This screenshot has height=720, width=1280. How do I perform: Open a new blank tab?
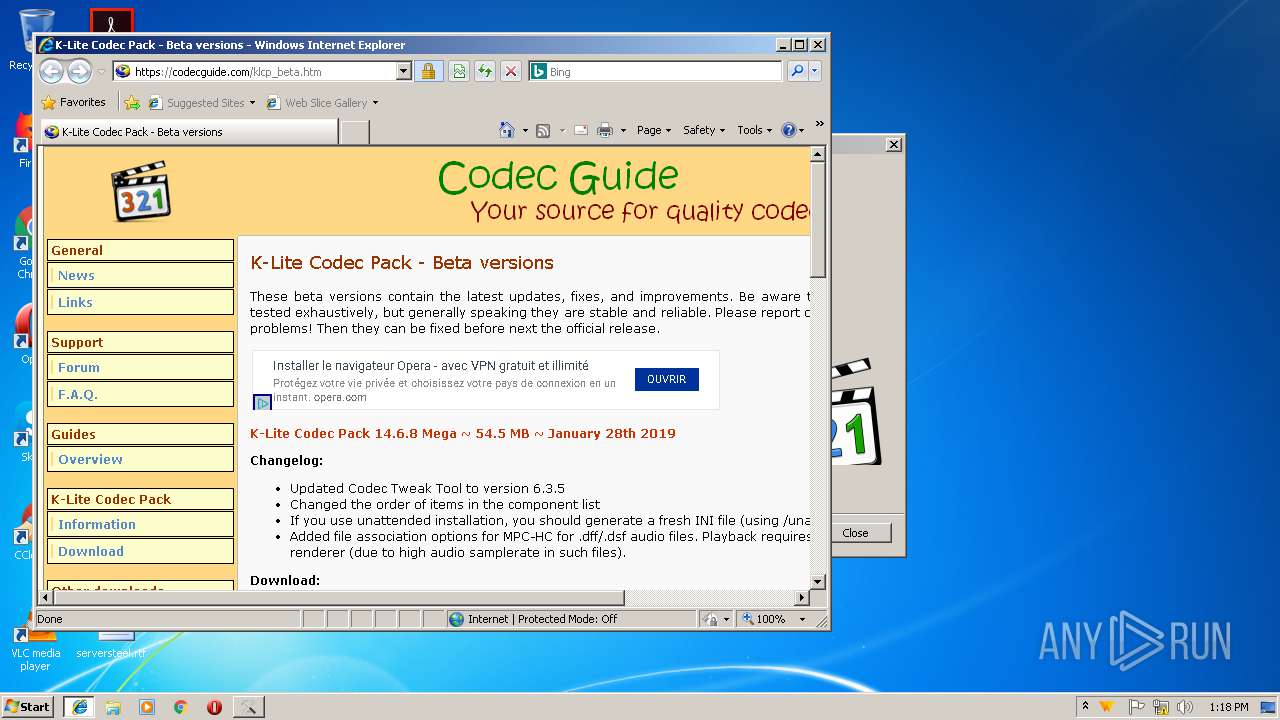point(354,131)
